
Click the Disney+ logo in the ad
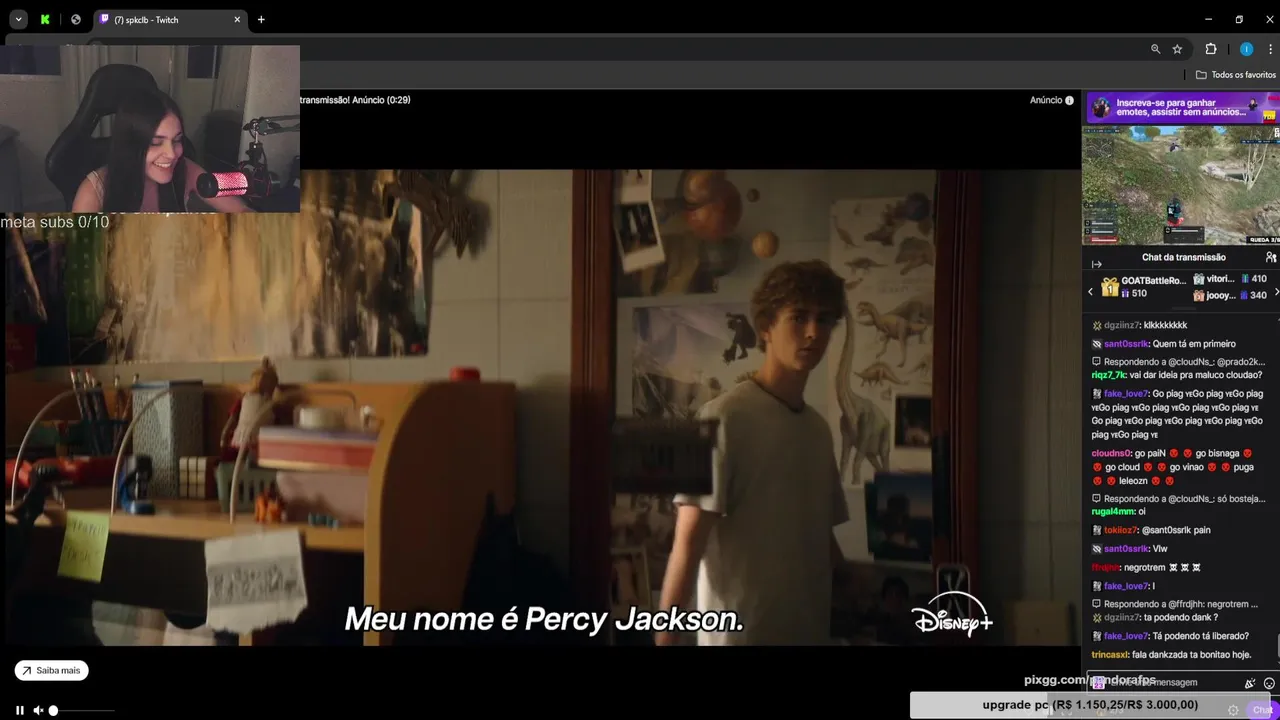tap(952, 615)
